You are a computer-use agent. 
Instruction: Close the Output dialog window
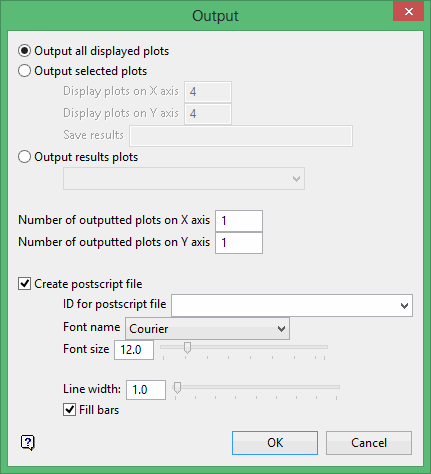point(408,12)
